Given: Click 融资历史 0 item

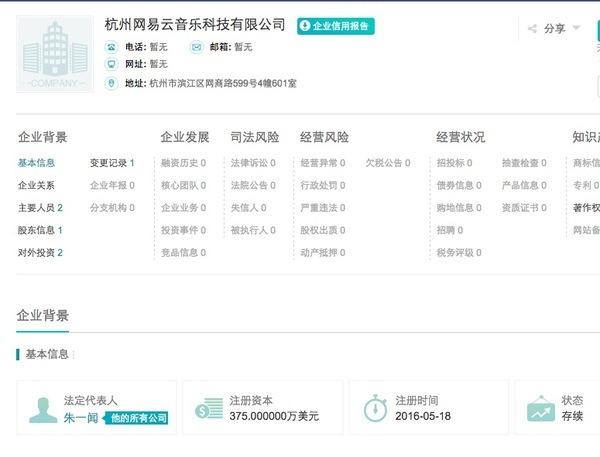Looking at the screenshot, I should tap(183, 163).
